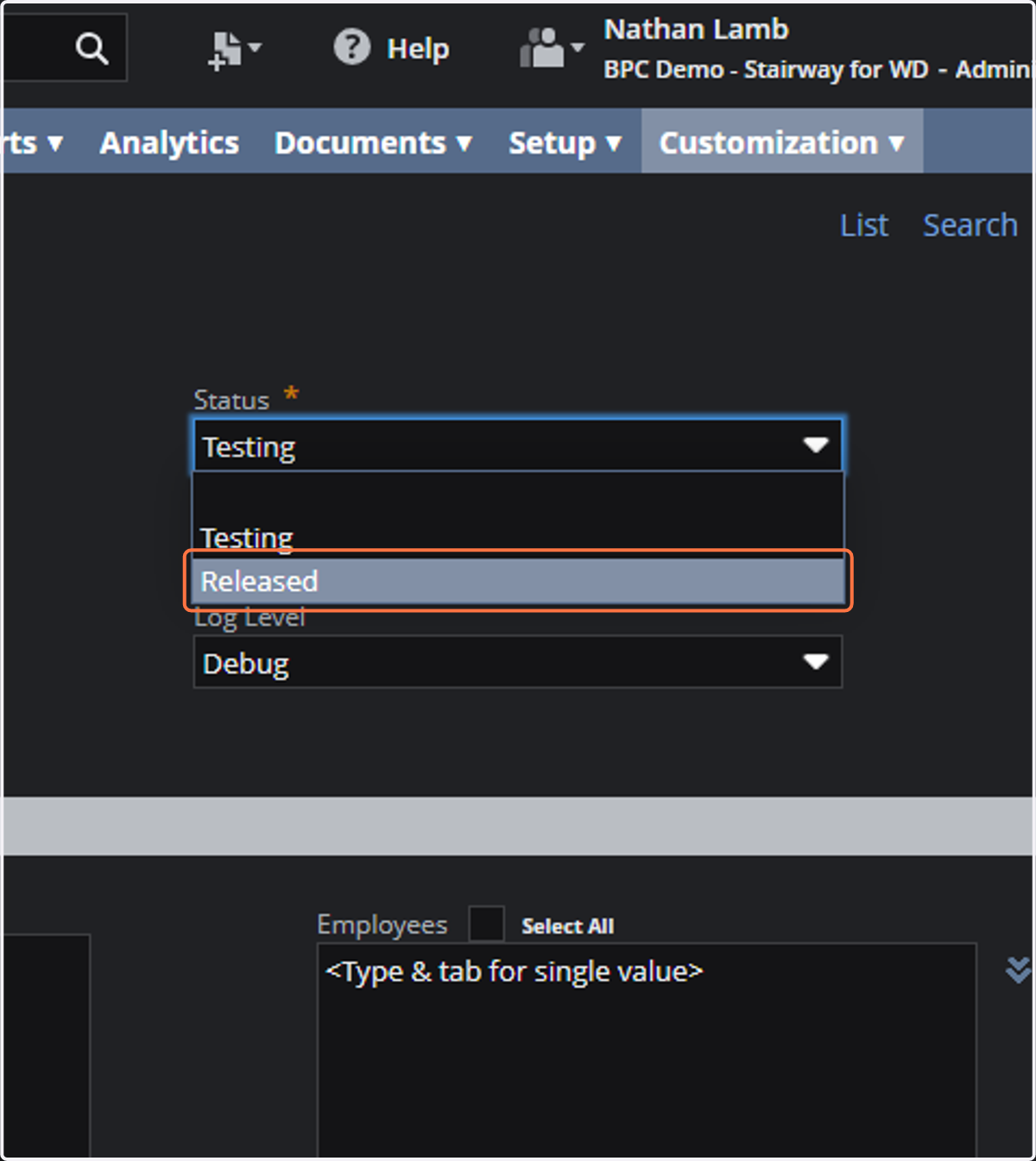This screenshot has height=1161, width=1036.
Task: Open the Analytics menu tab
Action: [x=169, y=142]
